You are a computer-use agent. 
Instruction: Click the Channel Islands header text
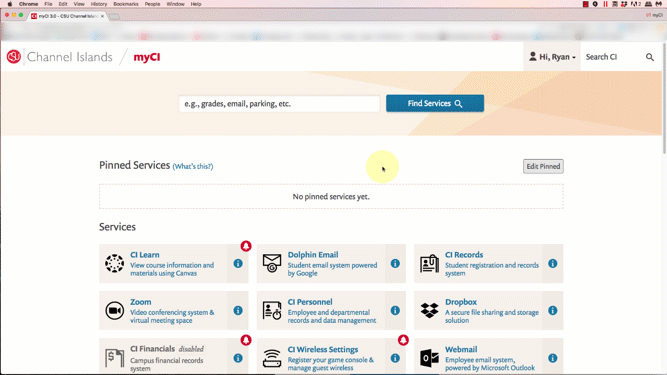point(70,57)
